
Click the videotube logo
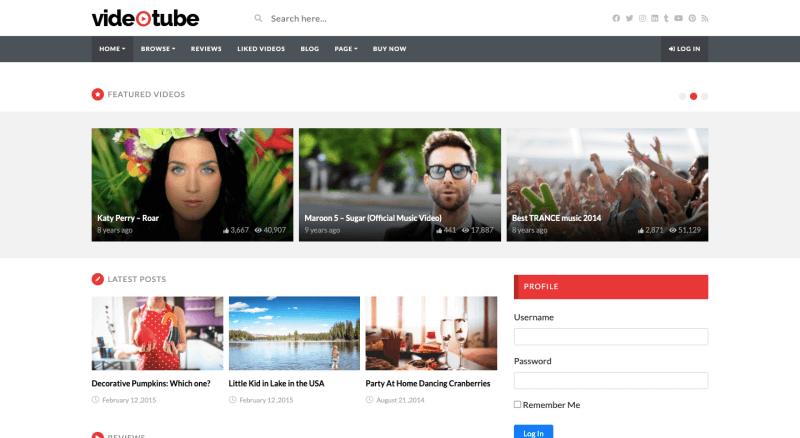point(145,18)
